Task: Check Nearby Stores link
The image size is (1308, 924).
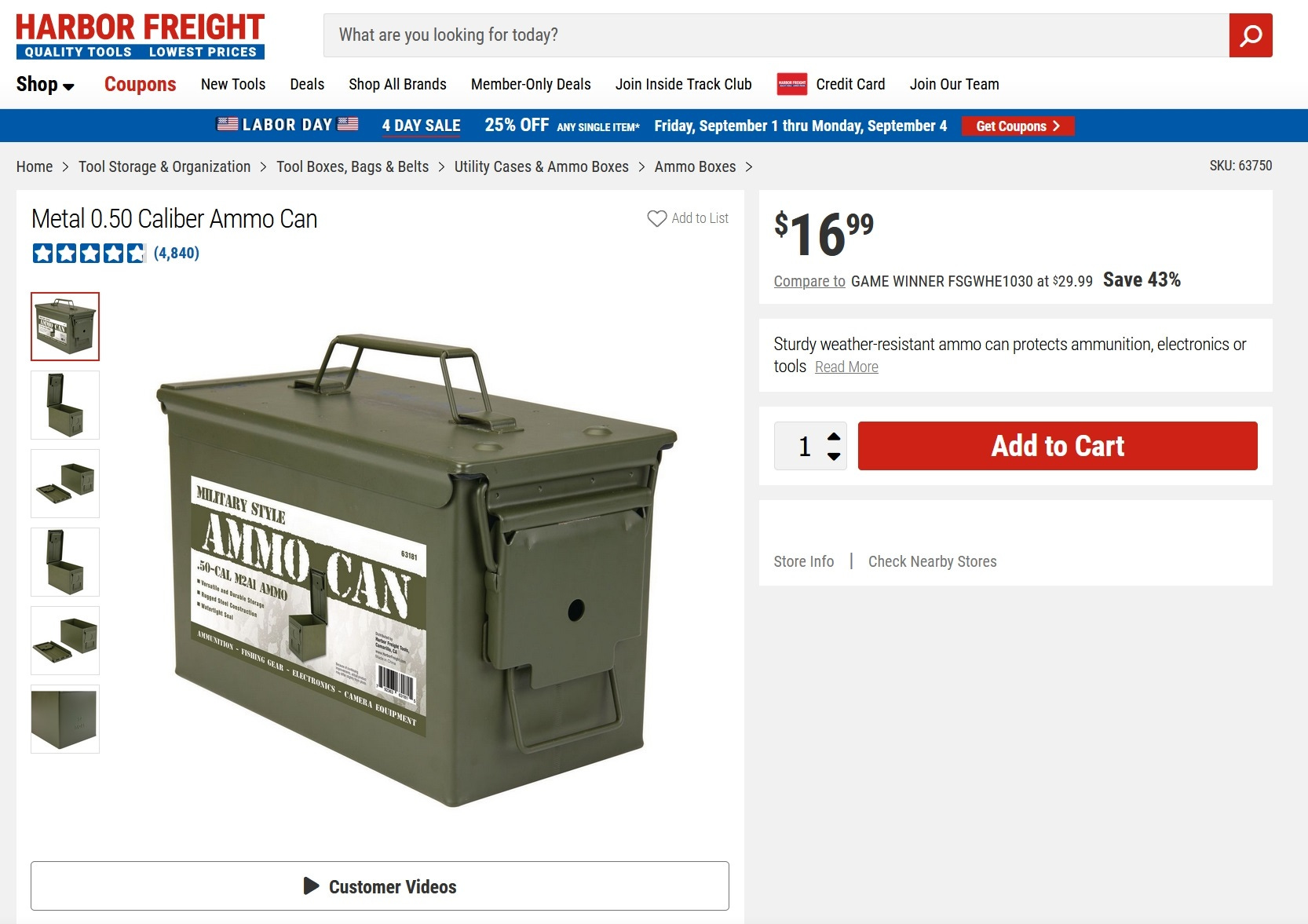Action: click(932, 561)
